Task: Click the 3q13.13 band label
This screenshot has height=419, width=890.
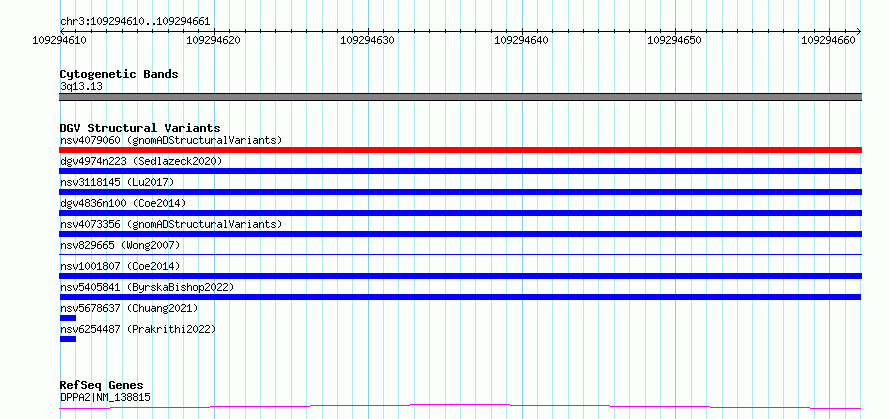Action: click(81, 87)
